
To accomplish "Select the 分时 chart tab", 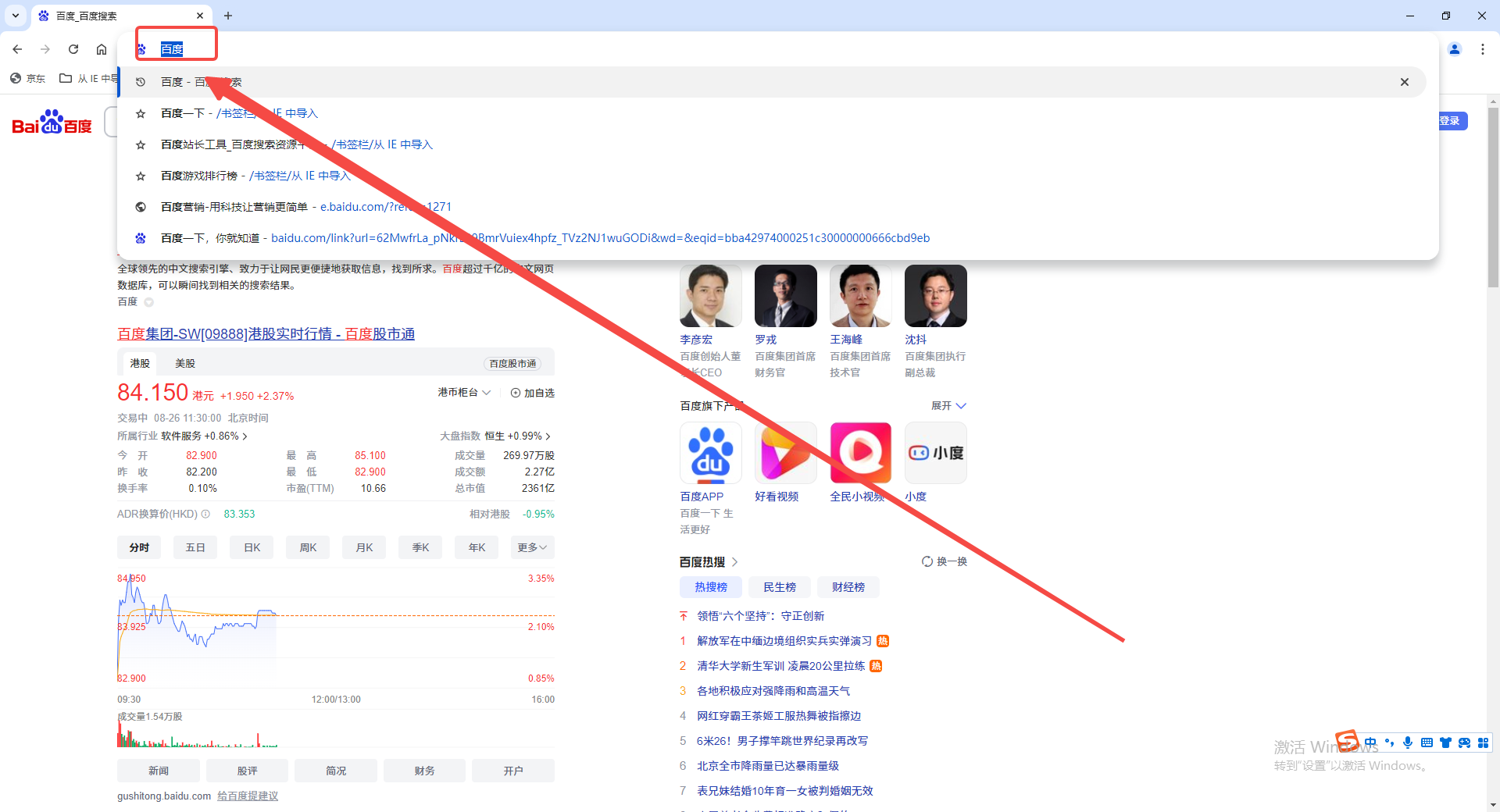I will coord(139,547).
